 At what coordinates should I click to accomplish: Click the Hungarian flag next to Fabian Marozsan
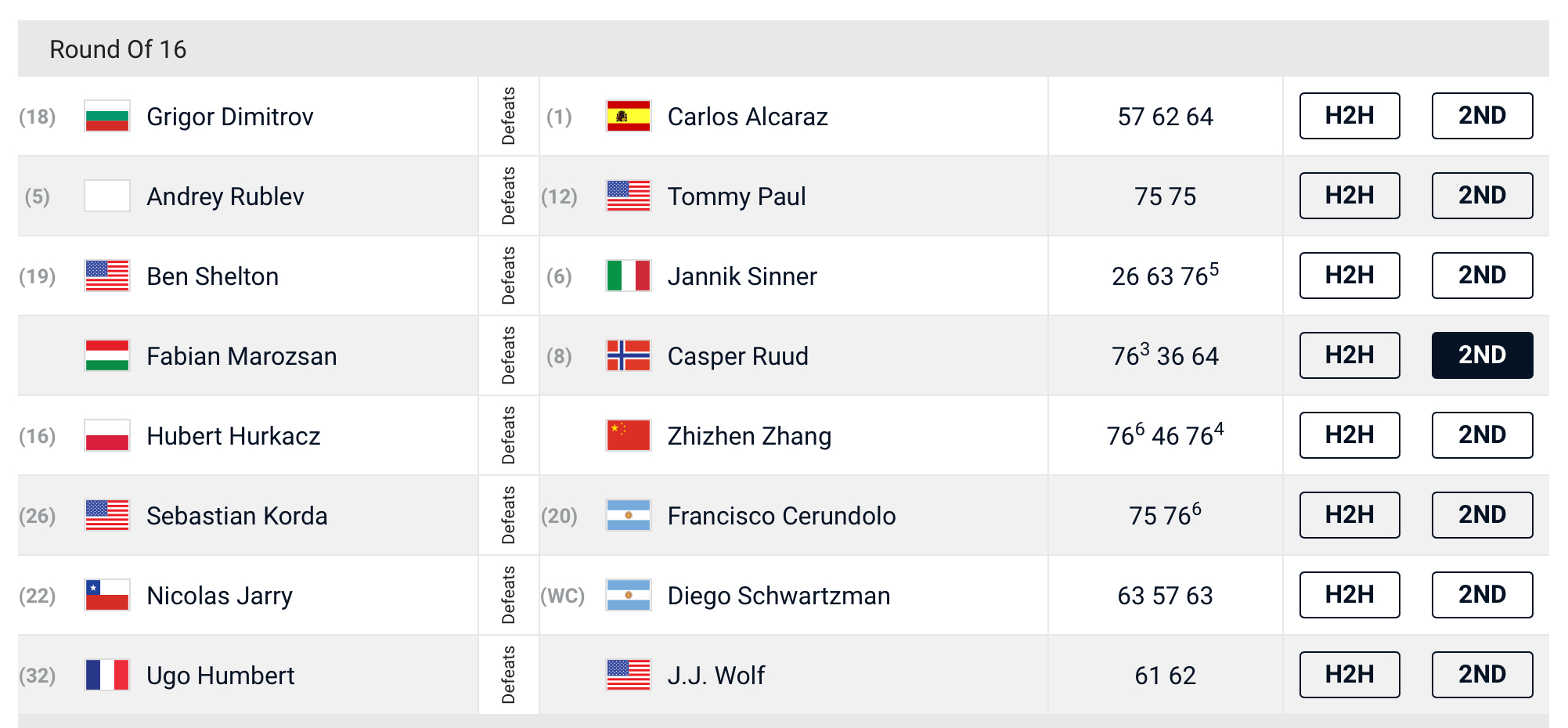click(107, 356)
